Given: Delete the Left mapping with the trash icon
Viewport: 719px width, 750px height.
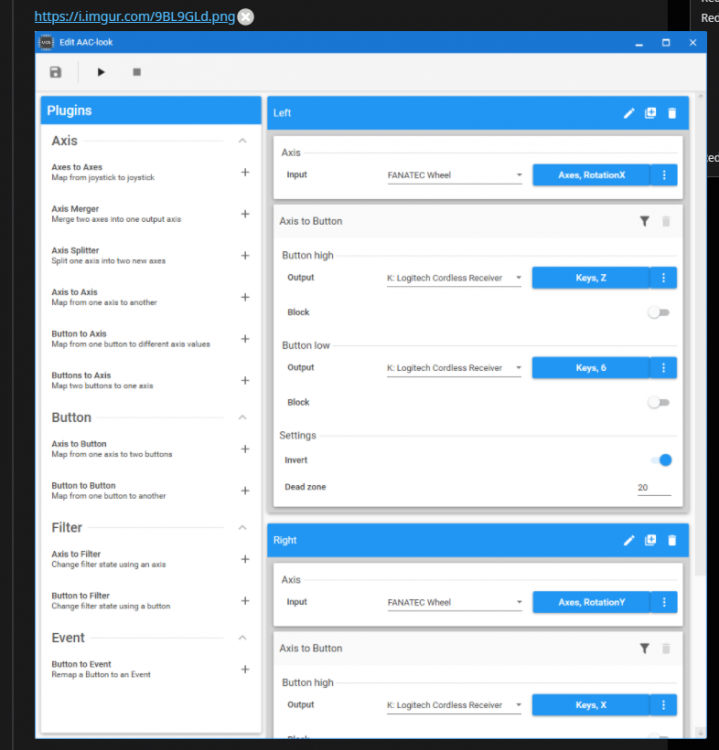Looking at the screenshot, I should click(672, 113).
